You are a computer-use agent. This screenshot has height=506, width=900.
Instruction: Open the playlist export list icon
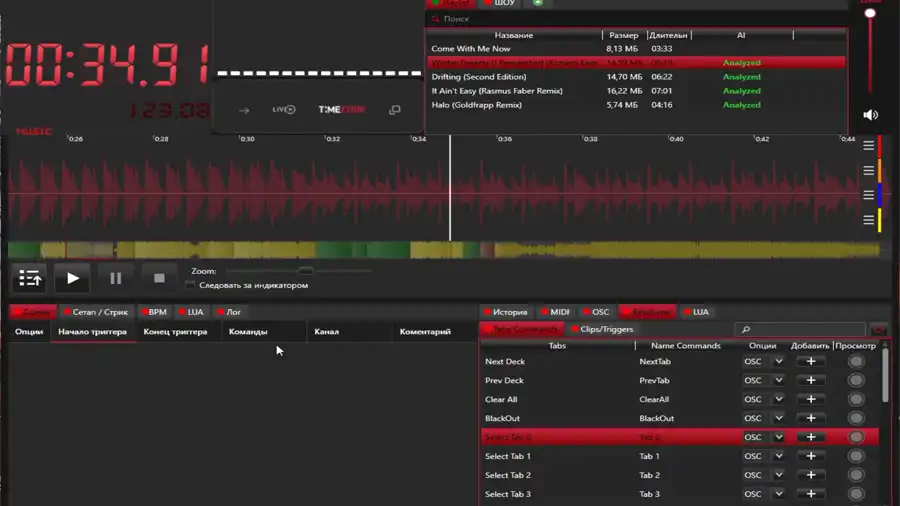point(30,278)
